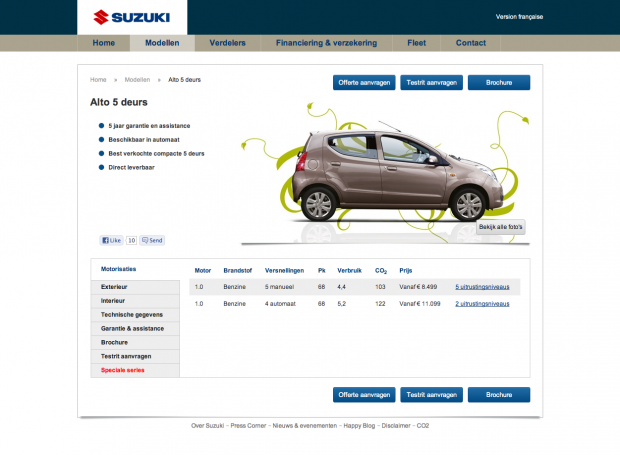
Task: Click the 5 manueel cell
Action: click(279, 287)
